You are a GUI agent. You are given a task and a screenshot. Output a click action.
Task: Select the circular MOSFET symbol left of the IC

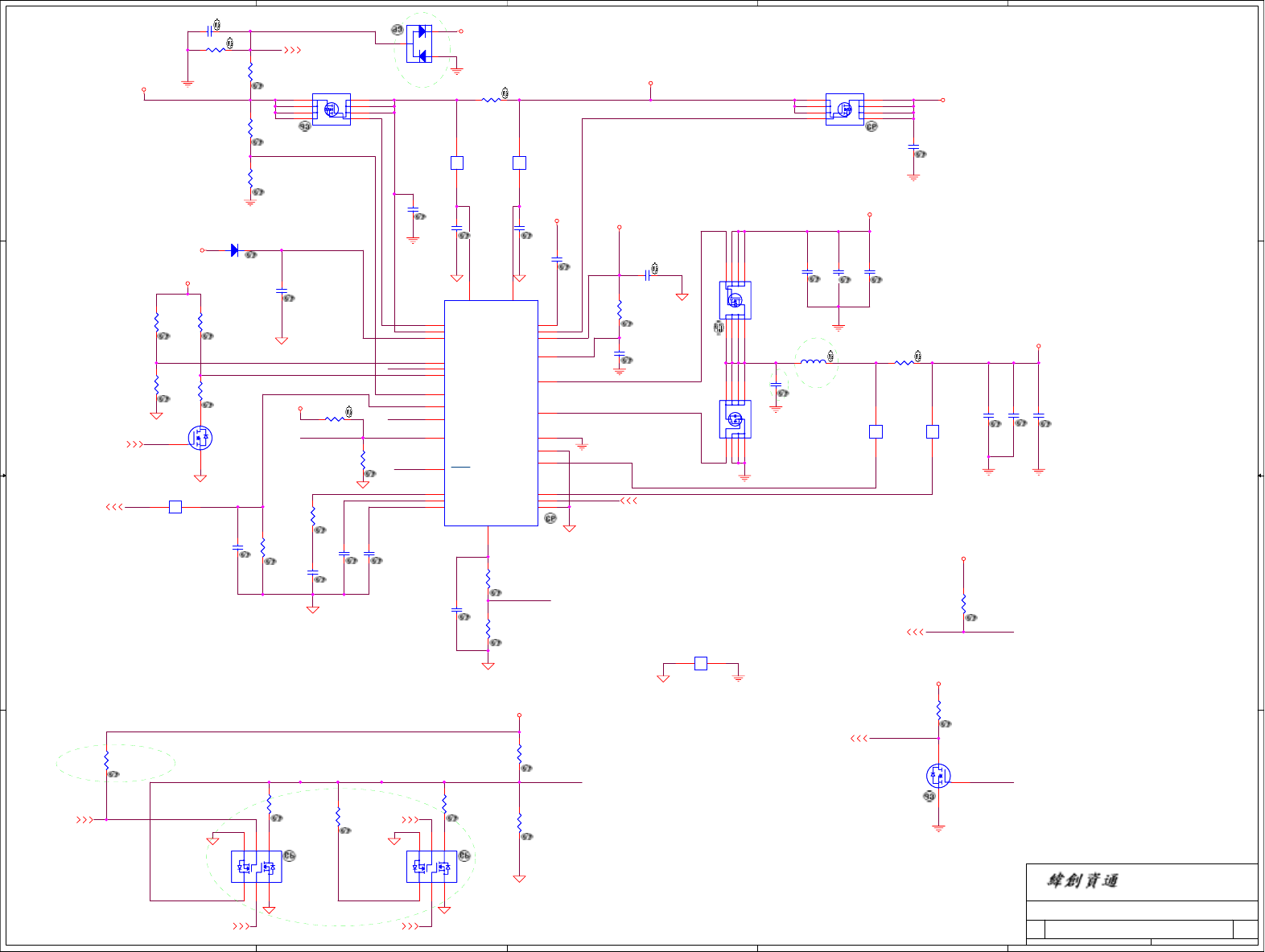click(x=200, y=438)
